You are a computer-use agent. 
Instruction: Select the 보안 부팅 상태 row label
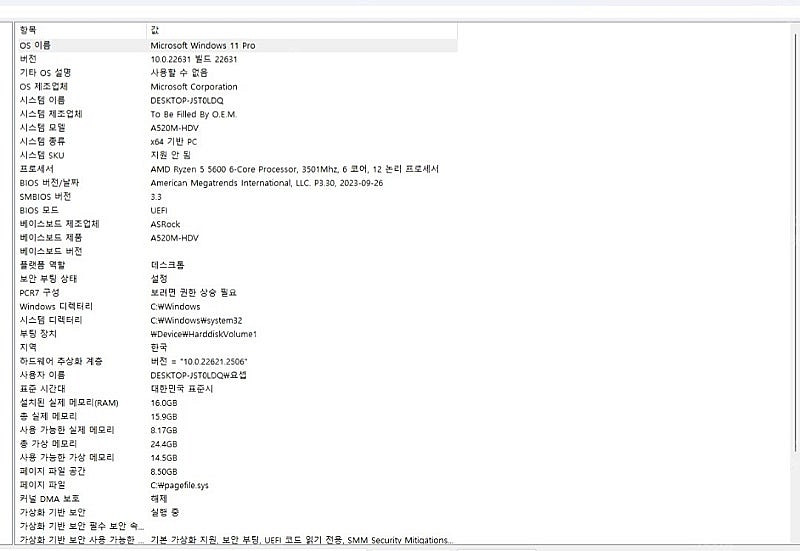[x=48, y=279]
